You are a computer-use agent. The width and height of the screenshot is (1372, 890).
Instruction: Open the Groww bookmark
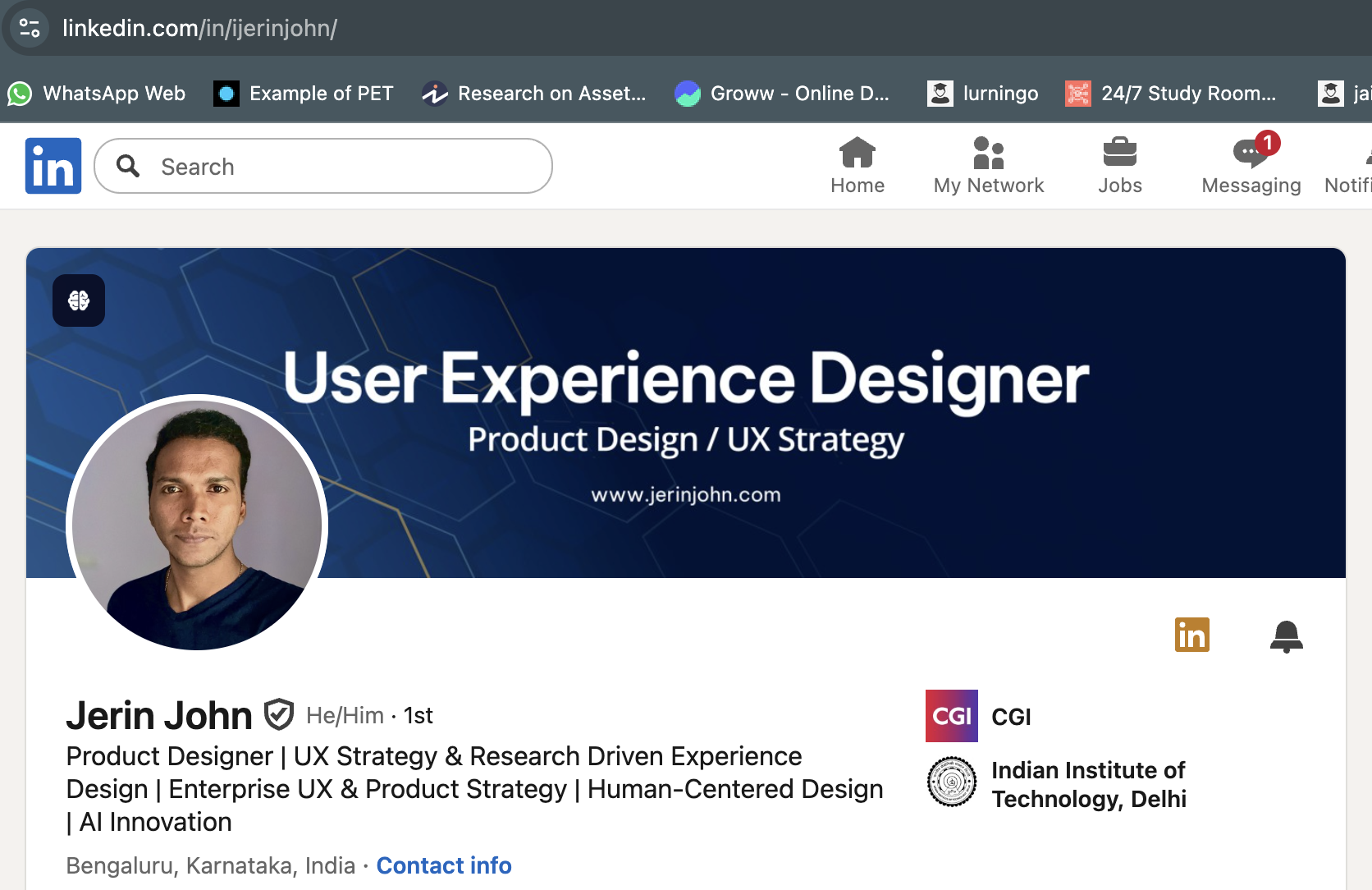point(781,93)
